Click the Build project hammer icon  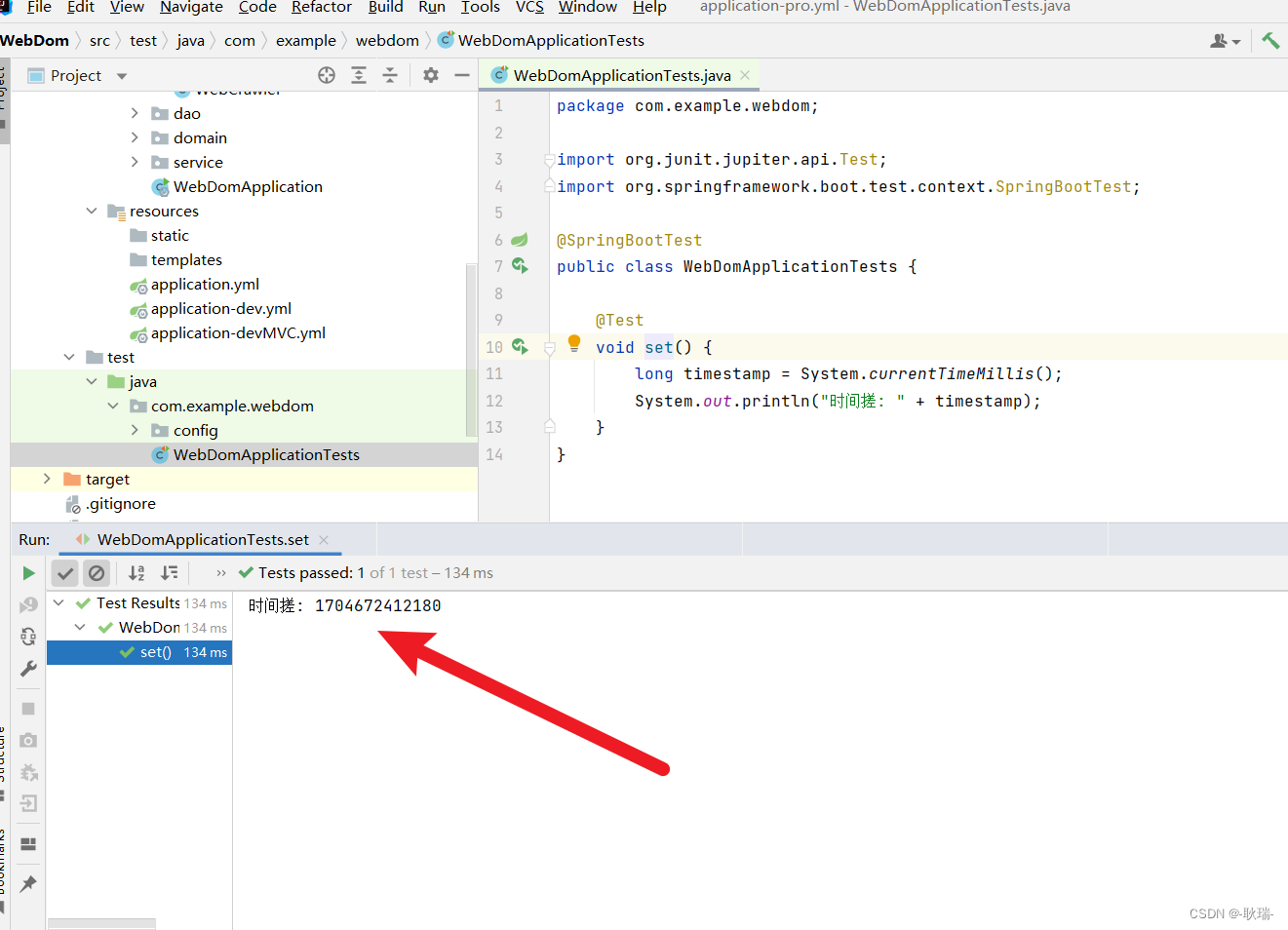pos(1270,40)
